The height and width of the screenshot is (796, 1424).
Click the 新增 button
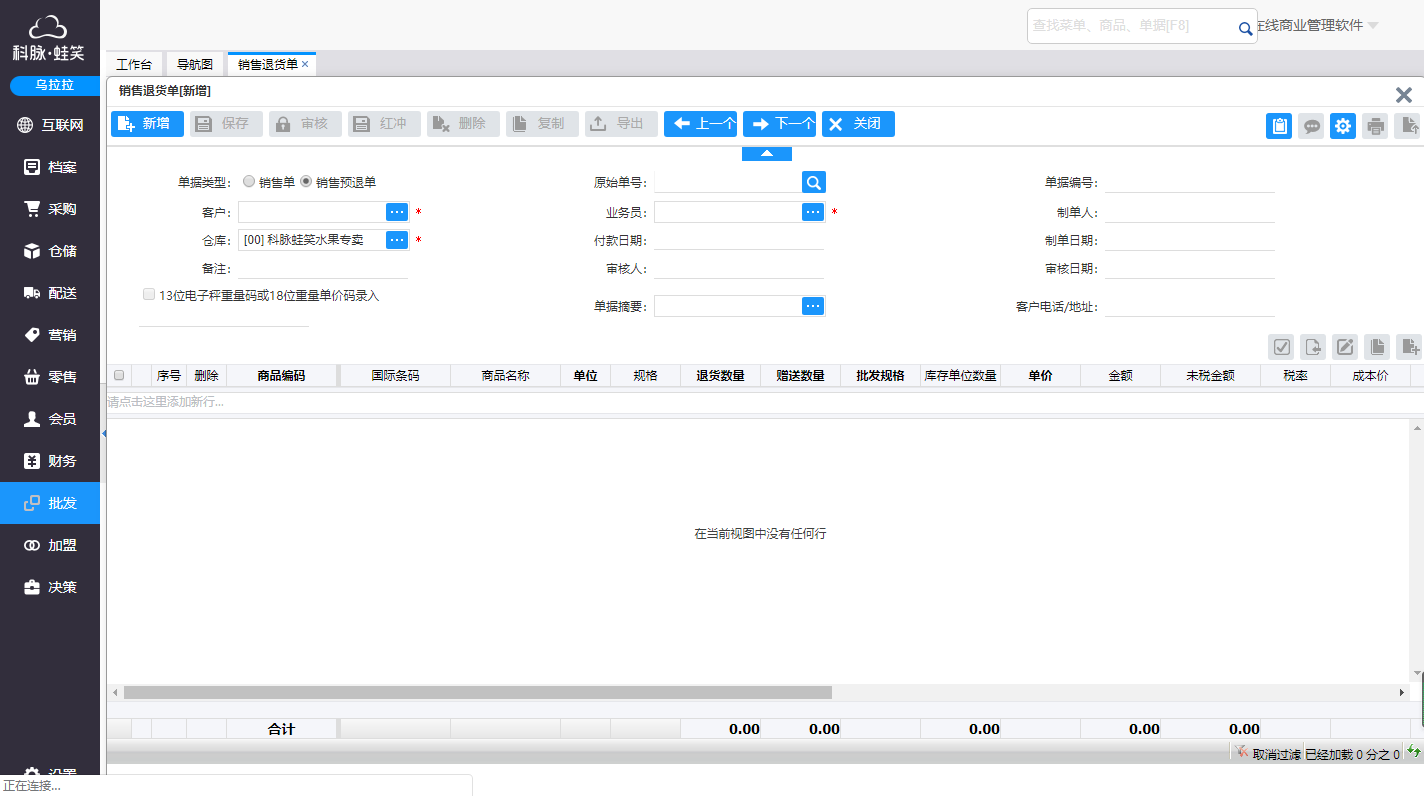148,124
